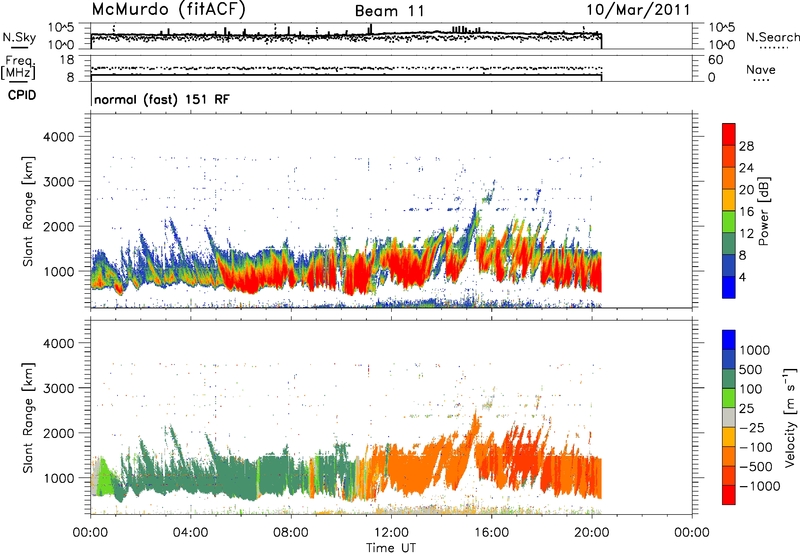Viewport: 800px width, 554px height.
Task: Click the "18" frequency axis tick
Action: (x=67, y=60)
